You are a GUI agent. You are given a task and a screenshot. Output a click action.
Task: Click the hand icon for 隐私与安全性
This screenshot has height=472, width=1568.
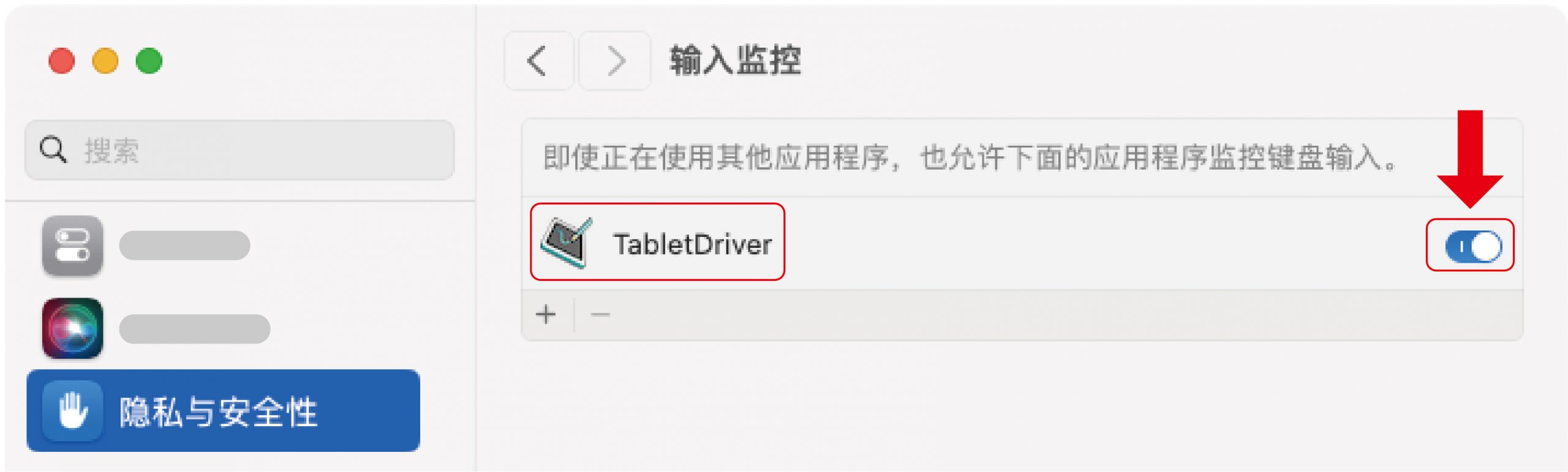point(72,411)
